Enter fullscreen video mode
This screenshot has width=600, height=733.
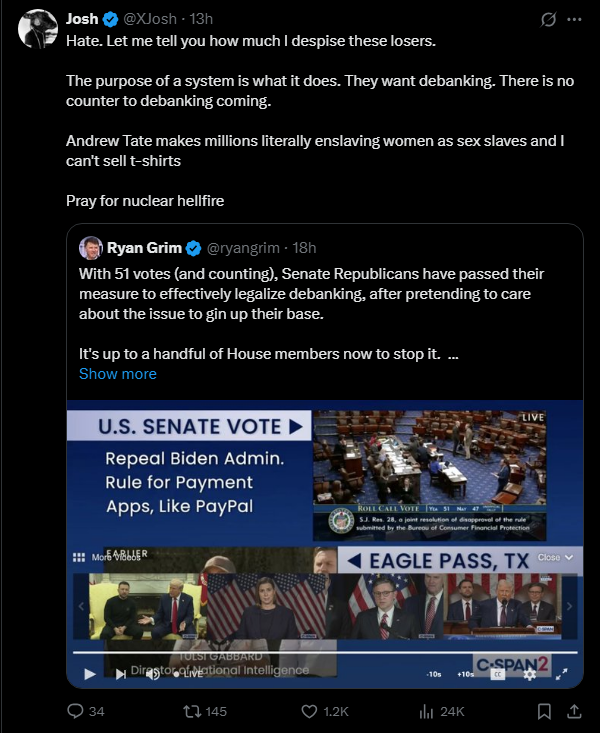point(561,674)
